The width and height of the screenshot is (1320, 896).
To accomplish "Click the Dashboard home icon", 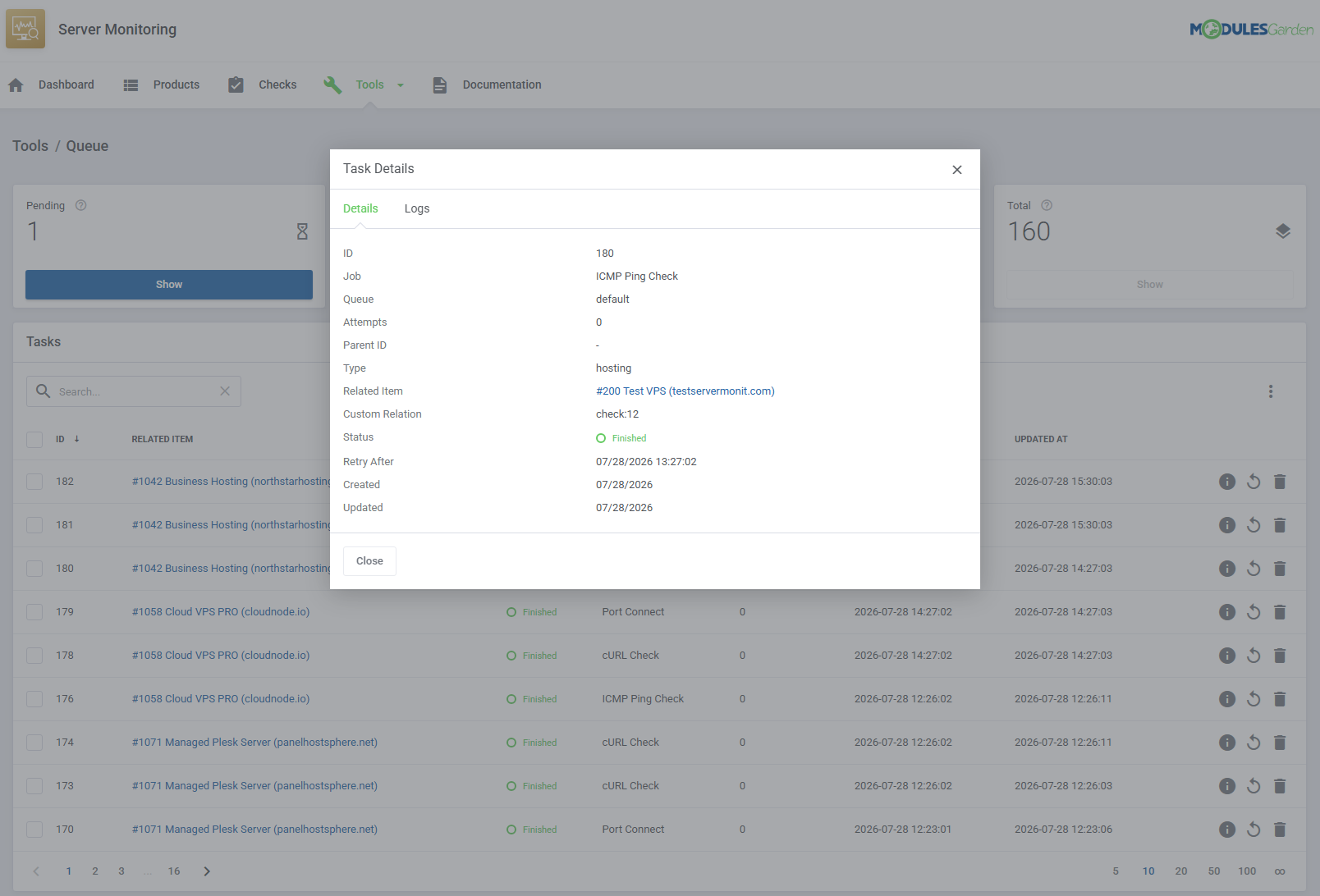I will (16, 85).
